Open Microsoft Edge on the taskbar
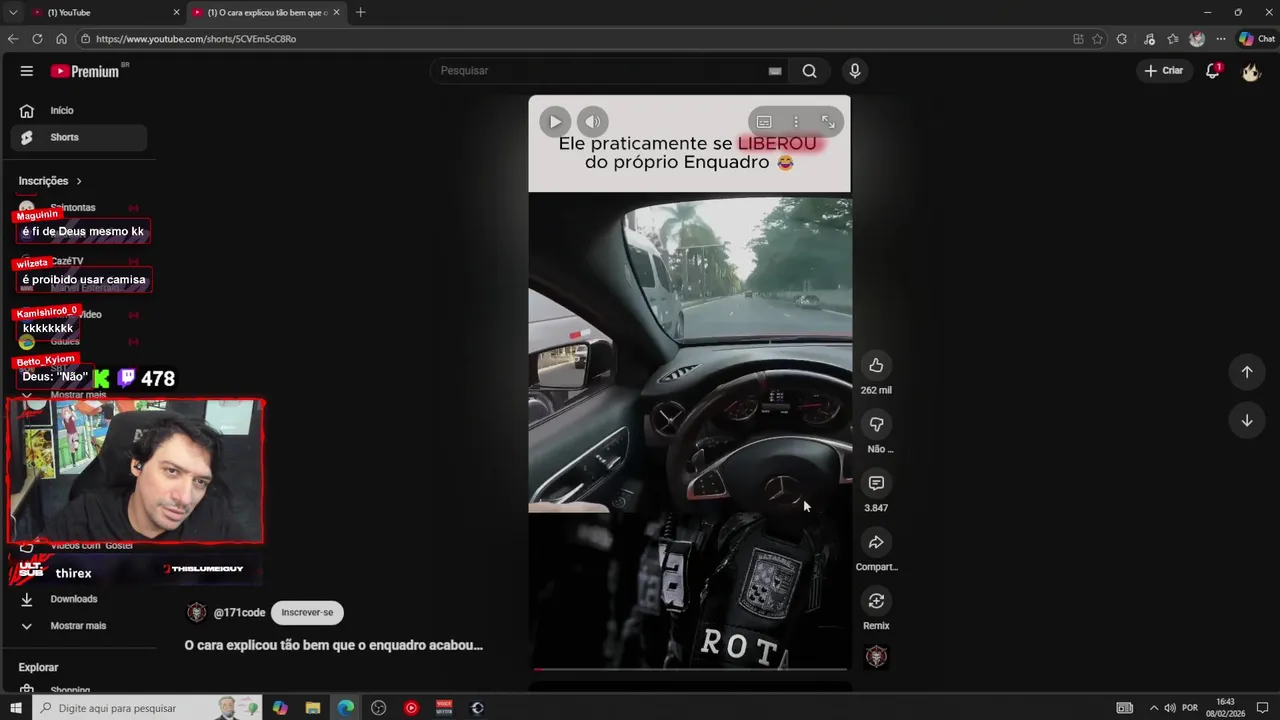Viewport: 1280px width, 720px height. (345, 708)
